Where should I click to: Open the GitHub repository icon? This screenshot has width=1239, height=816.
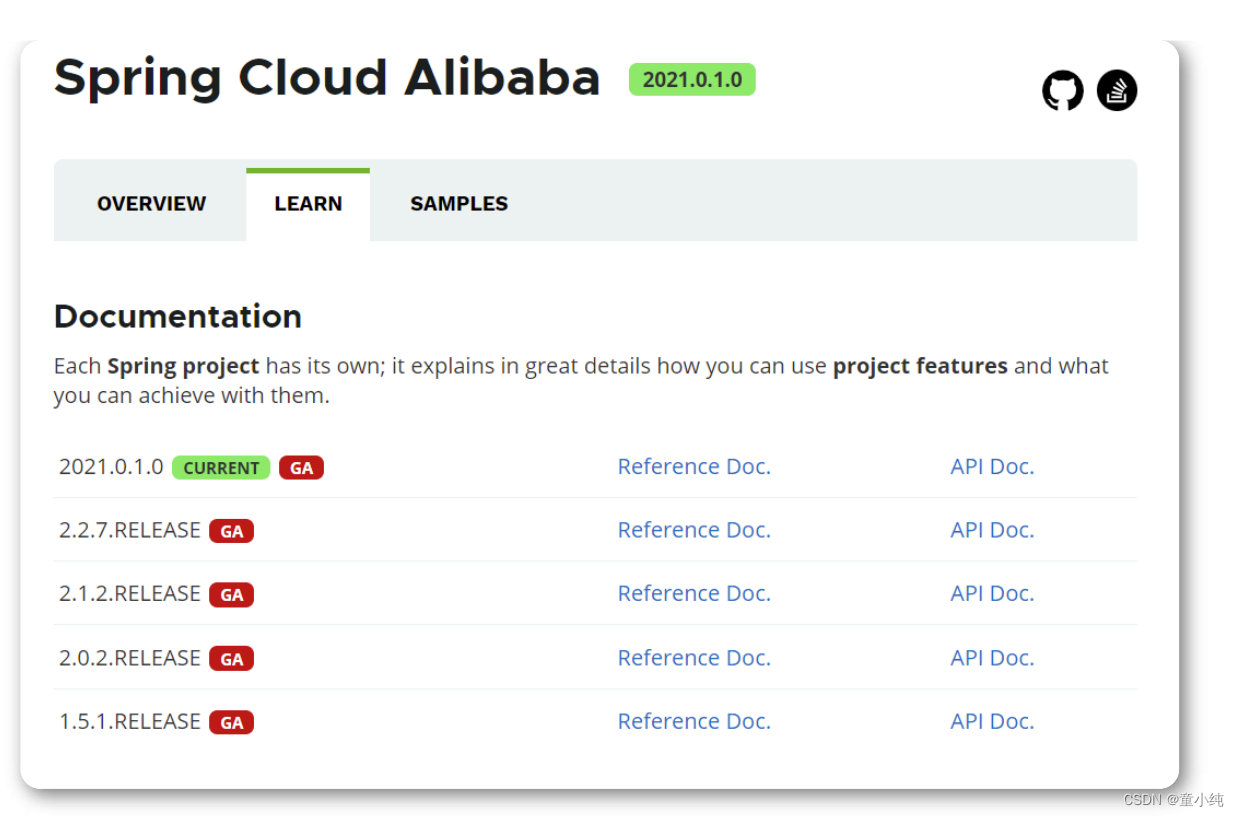pos(1062,91)
